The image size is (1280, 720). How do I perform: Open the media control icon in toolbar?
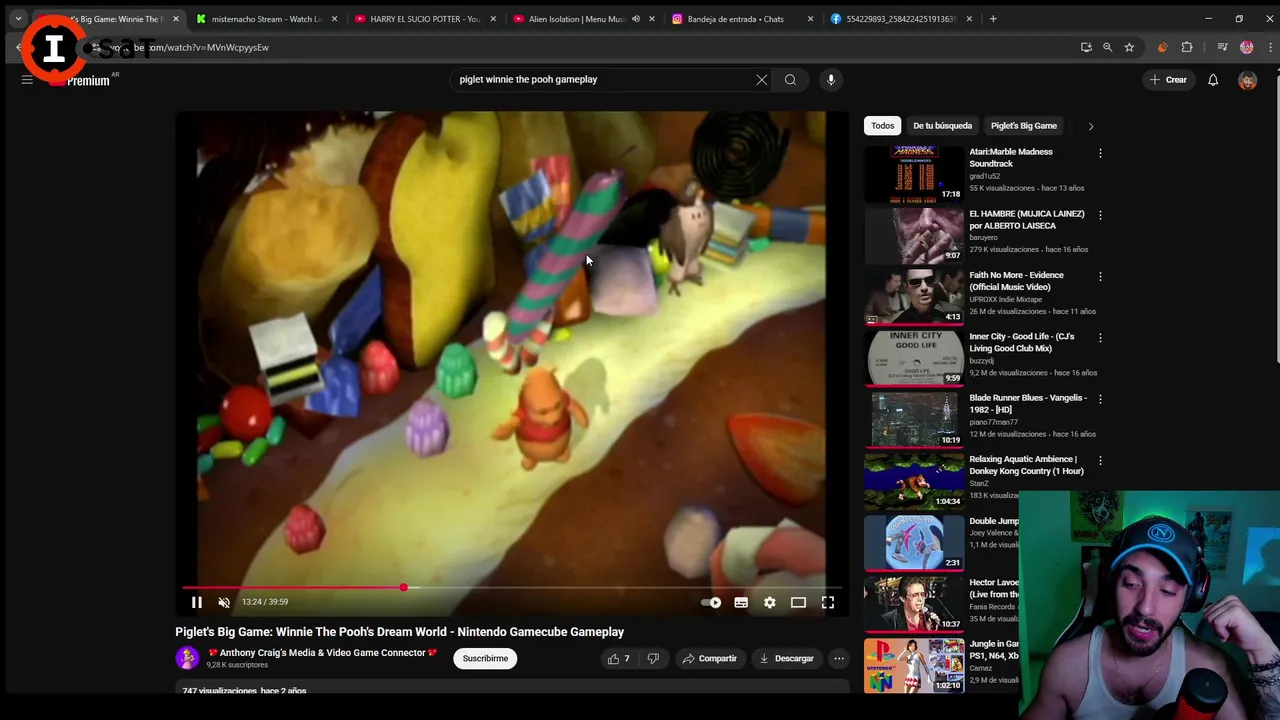point(1222,47)
